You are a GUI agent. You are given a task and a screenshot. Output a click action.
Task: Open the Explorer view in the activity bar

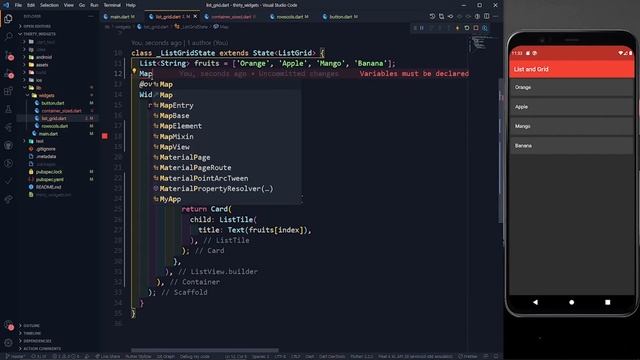point(8,19)
